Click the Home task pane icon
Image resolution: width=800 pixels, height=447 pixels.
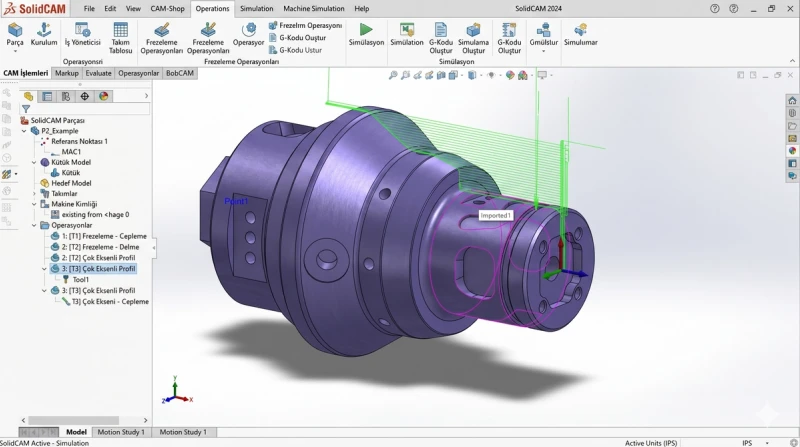click(x=792, y=101)
